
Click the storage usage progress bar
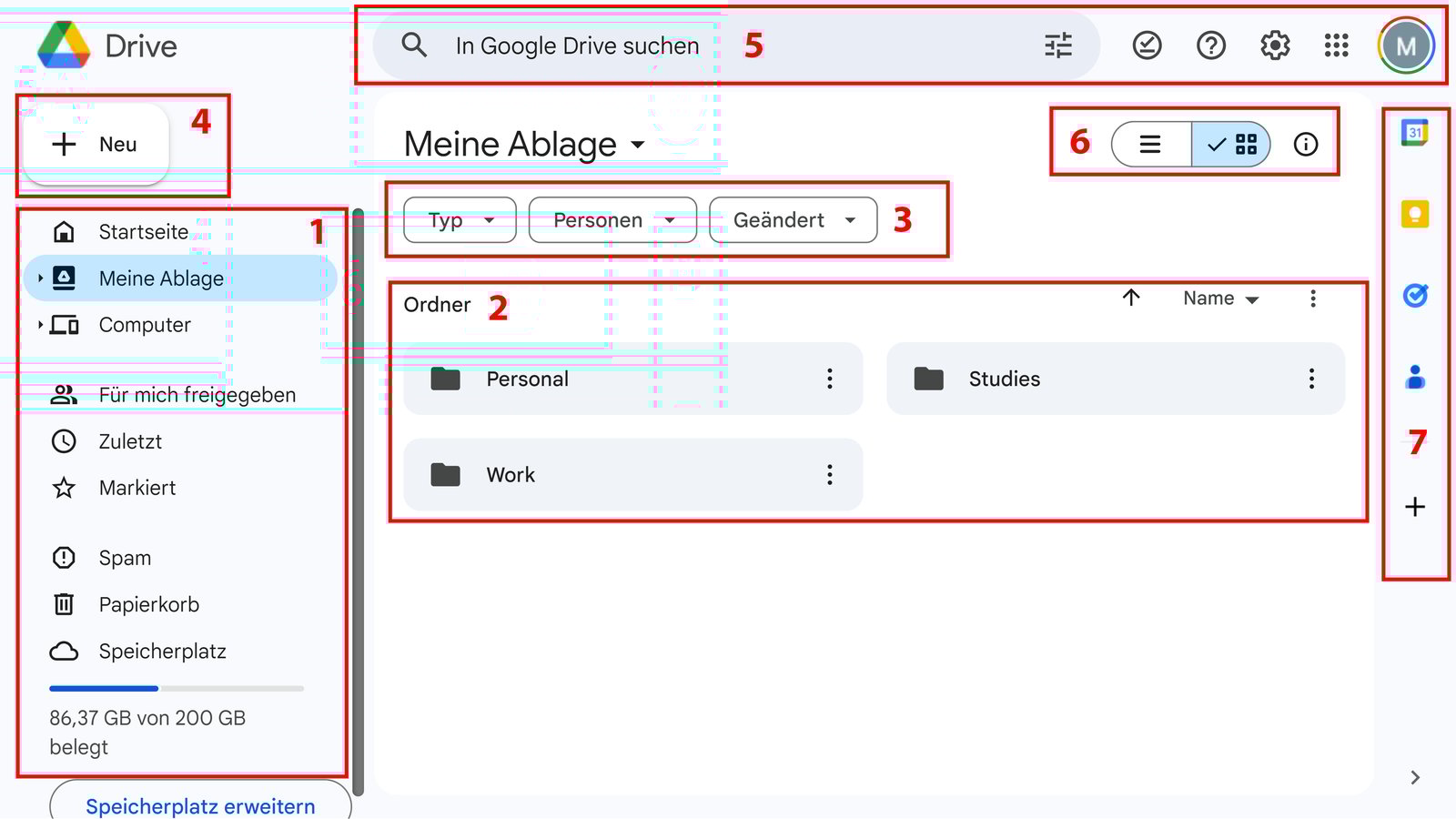pos(176,688)
